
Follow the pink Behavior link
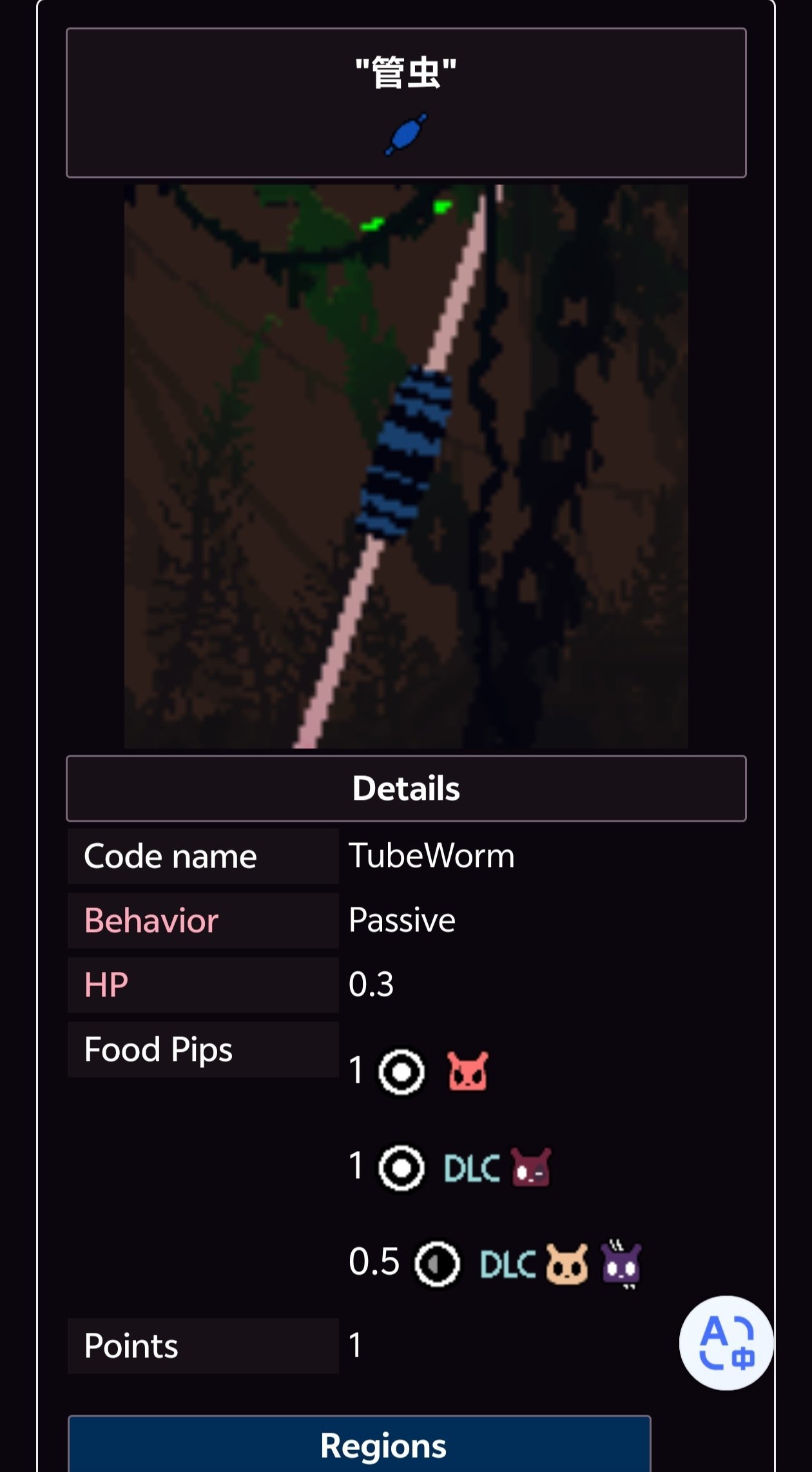pyautogui.click(x=151, y=920)
